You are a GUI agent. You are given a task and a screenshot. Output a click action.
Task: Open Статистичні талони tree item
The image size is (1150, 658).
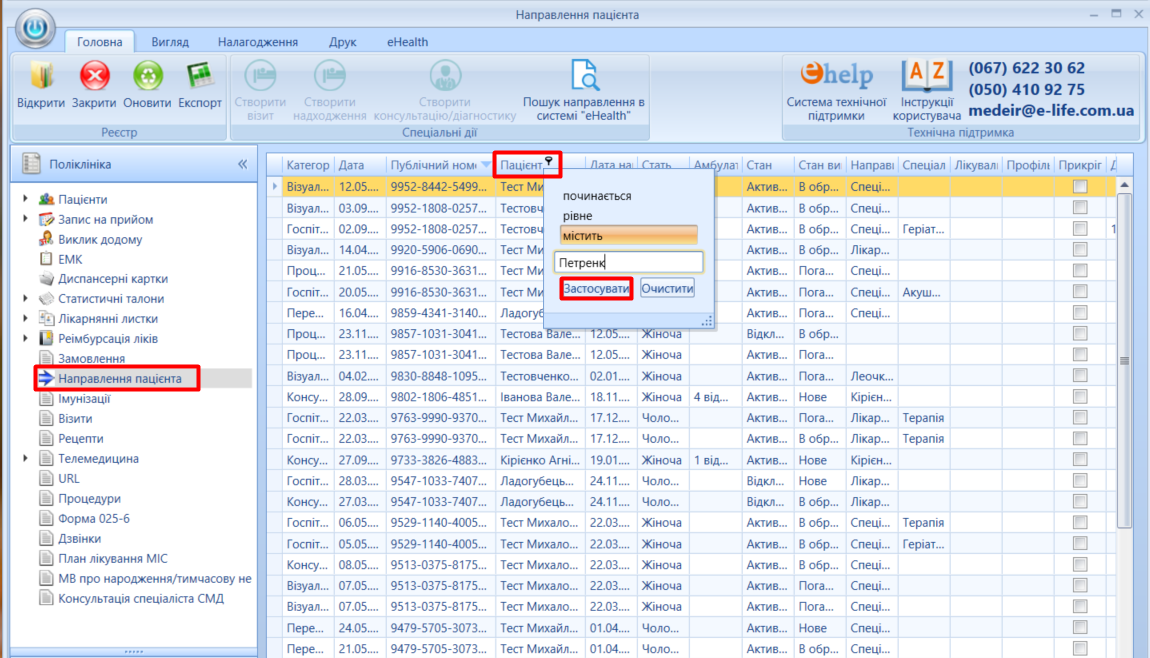(111, 299)
